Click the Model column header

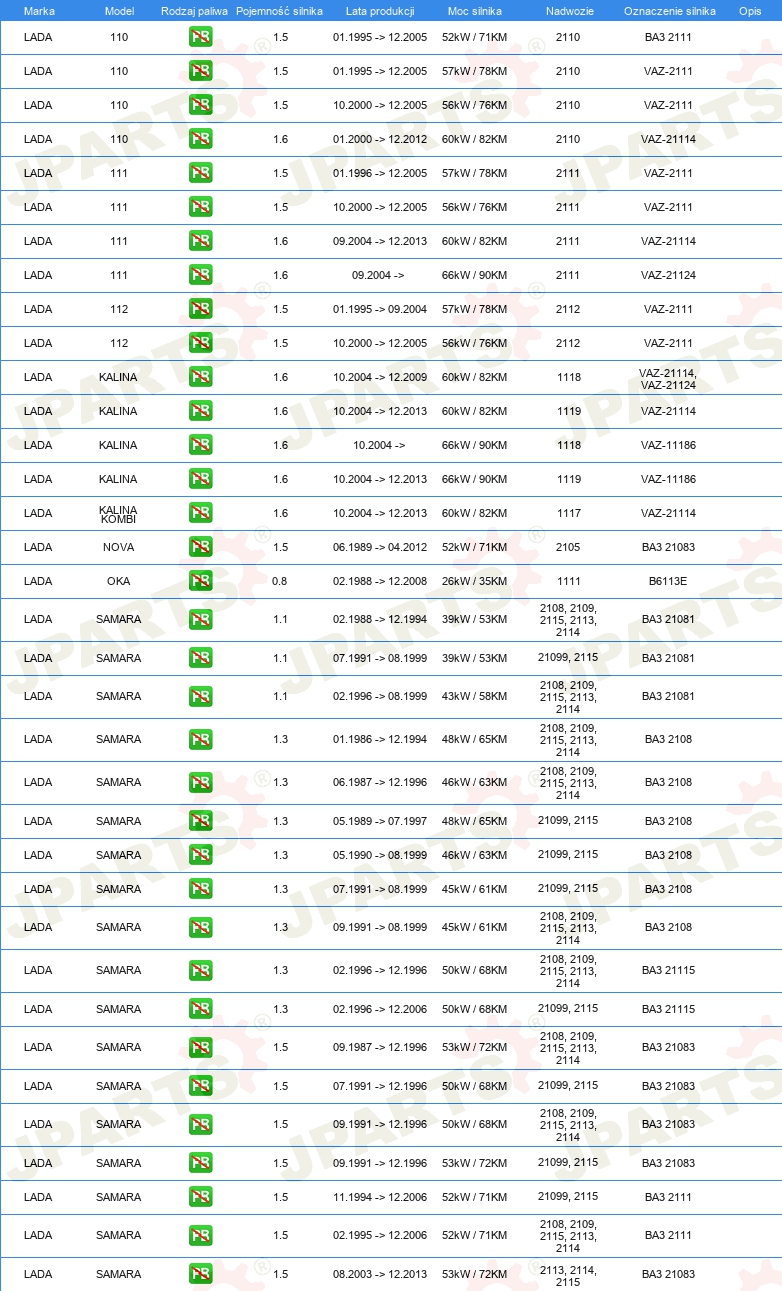[119, 11]
